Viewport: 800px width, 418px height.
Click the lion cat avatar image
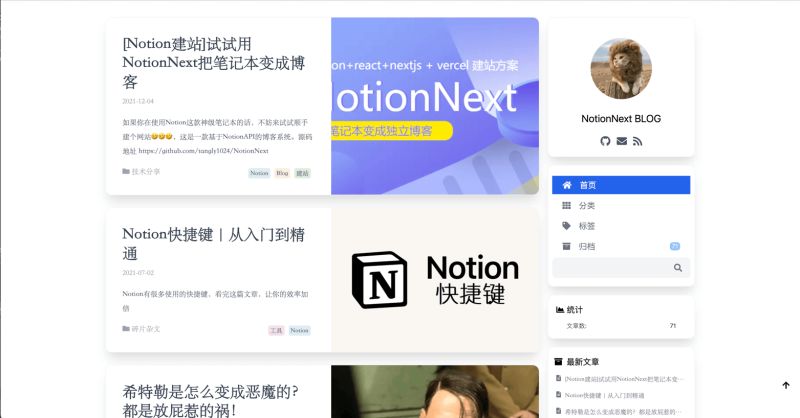[x=621, y=68]
